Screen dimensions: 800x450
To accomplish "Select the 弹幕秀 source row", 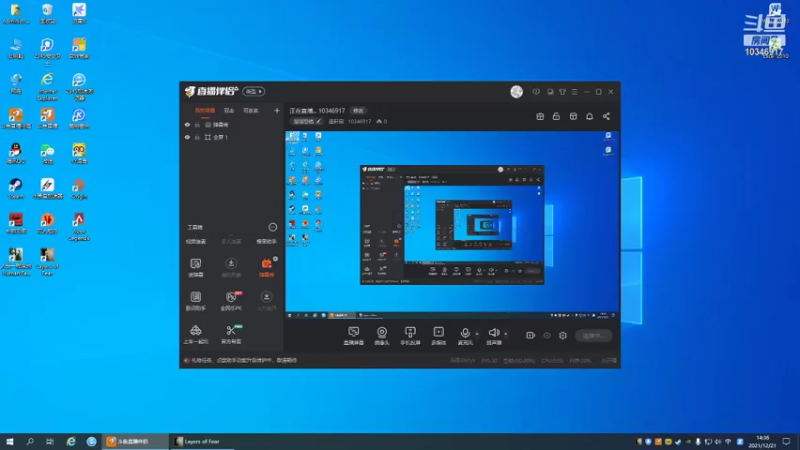I will click(232, 124).
